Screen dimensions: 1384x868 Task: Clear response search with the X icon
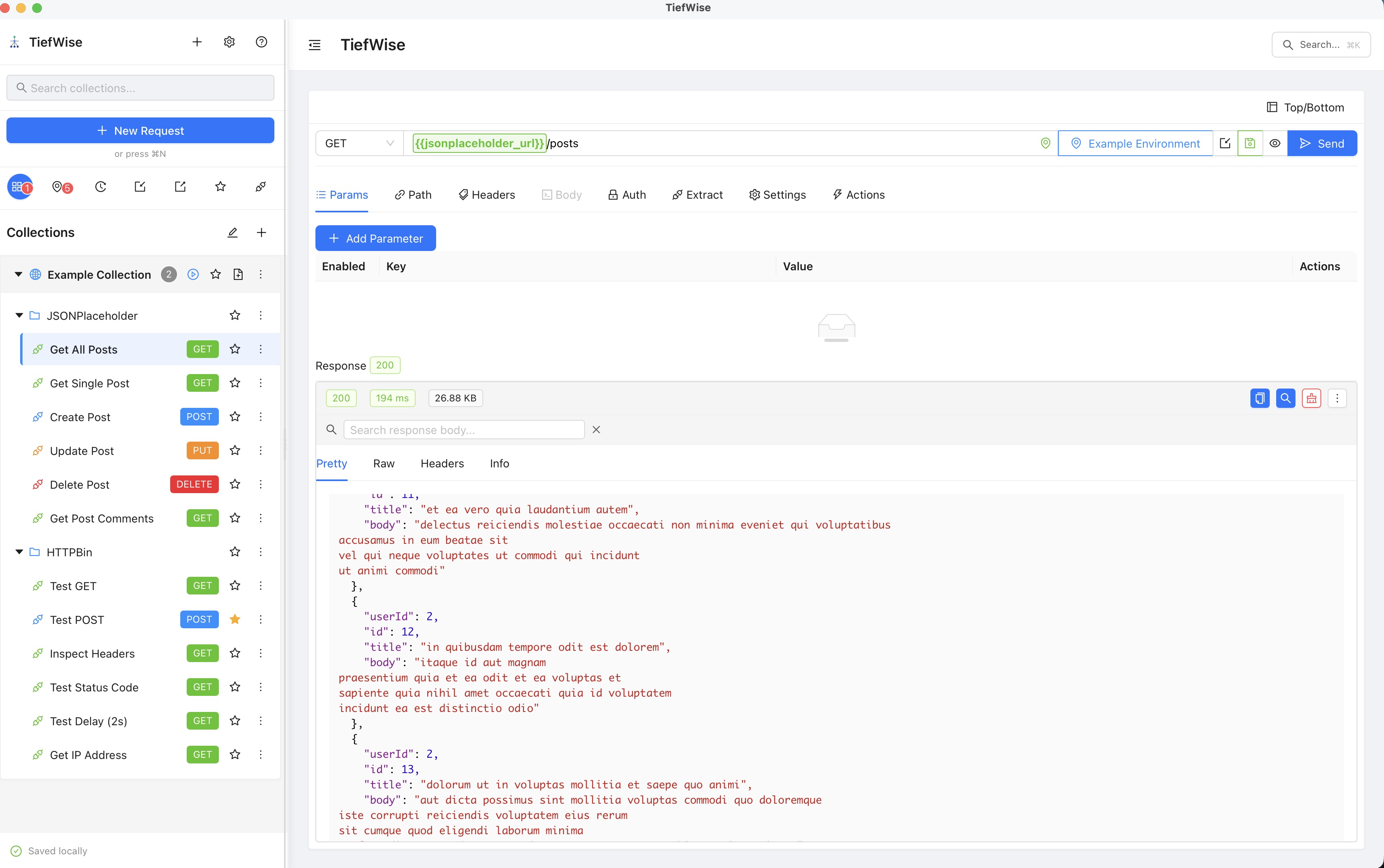(x=596, y=430)
